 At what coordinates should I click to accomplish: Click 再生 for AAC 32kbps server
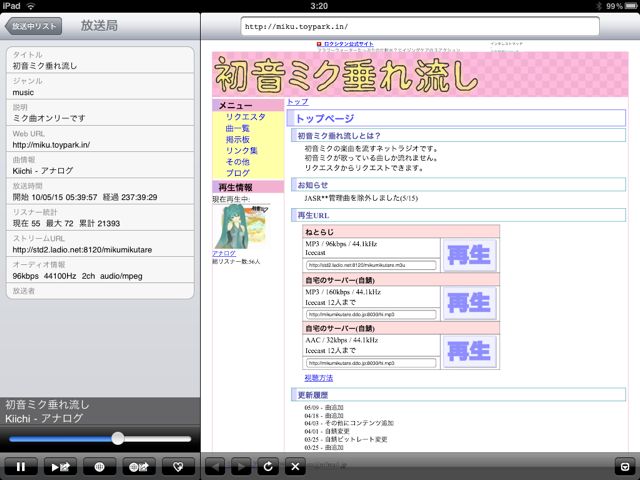click(469, 351)
